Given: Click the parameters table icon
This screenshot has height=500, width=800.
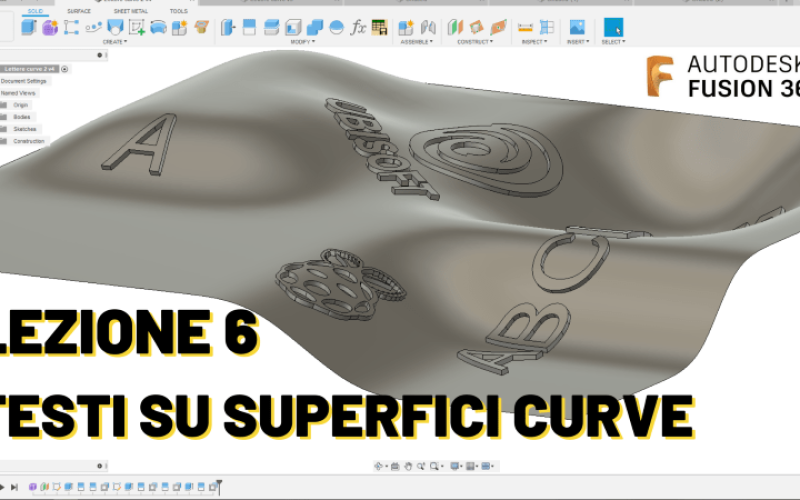Looking at the screenshot, I should click(380, 27).
